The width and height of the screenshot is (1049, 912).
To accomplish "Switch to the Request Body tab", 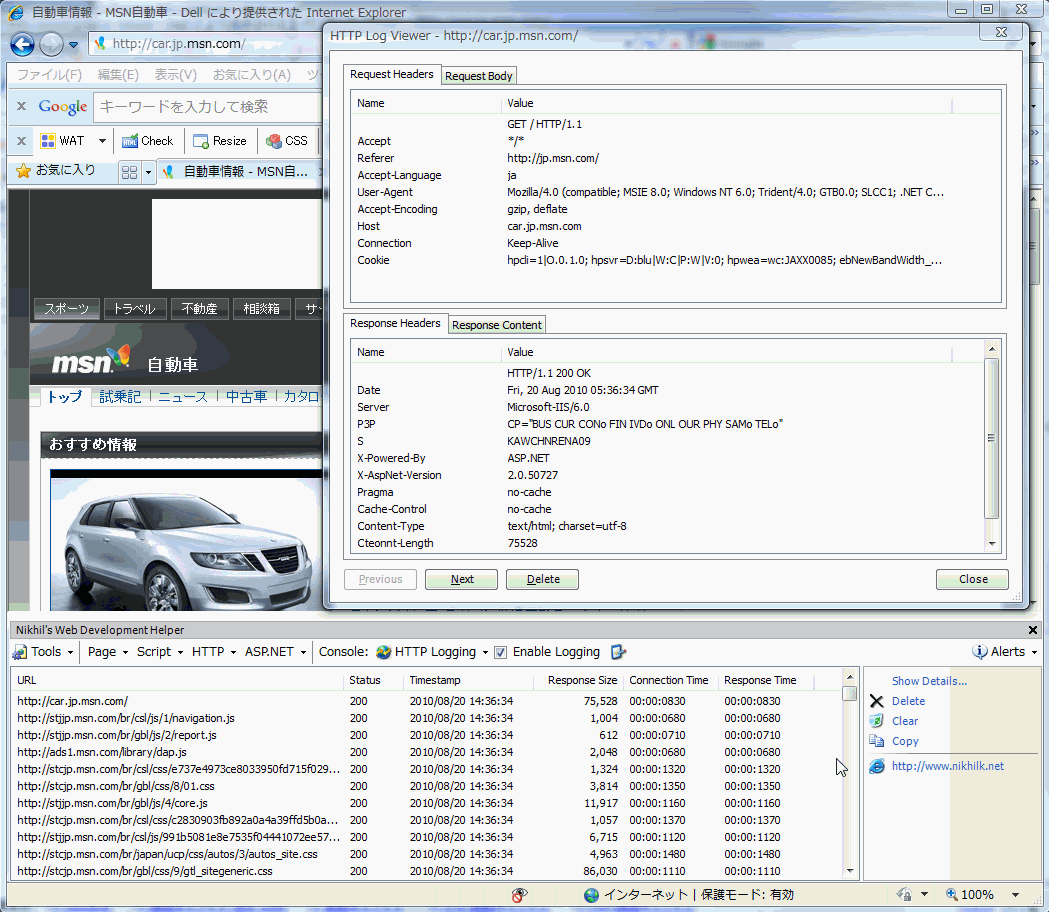I will pyautogui.click(x=478, y=76).
